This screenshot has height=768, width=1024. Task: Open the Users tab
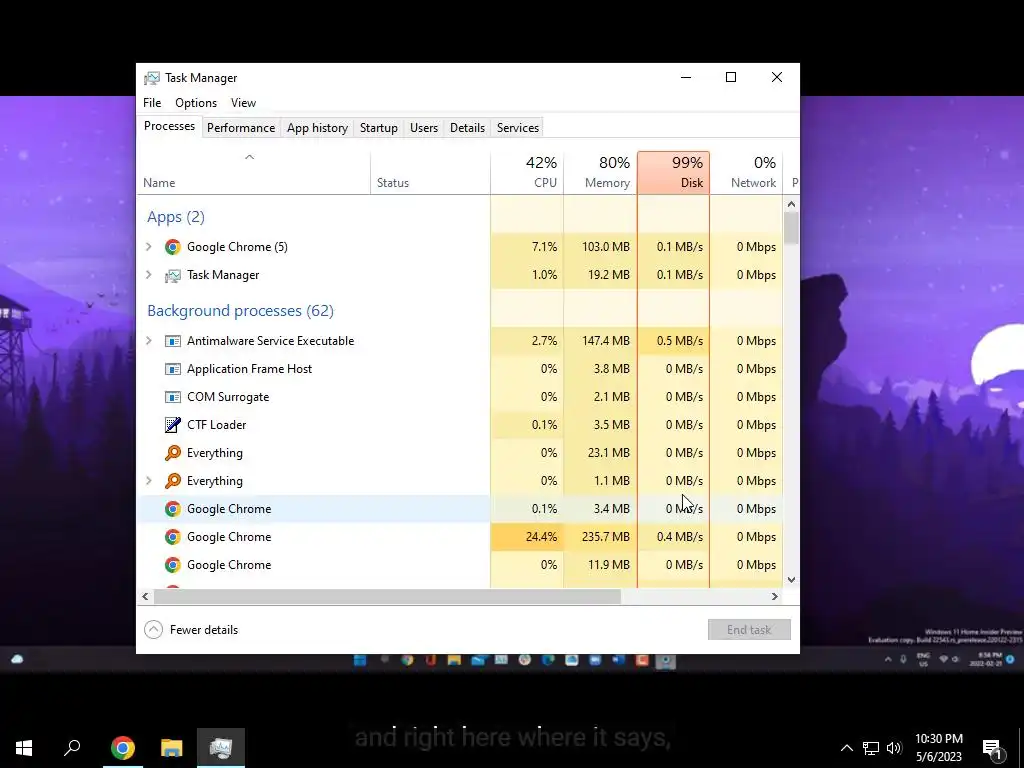[x=424, y=128]
